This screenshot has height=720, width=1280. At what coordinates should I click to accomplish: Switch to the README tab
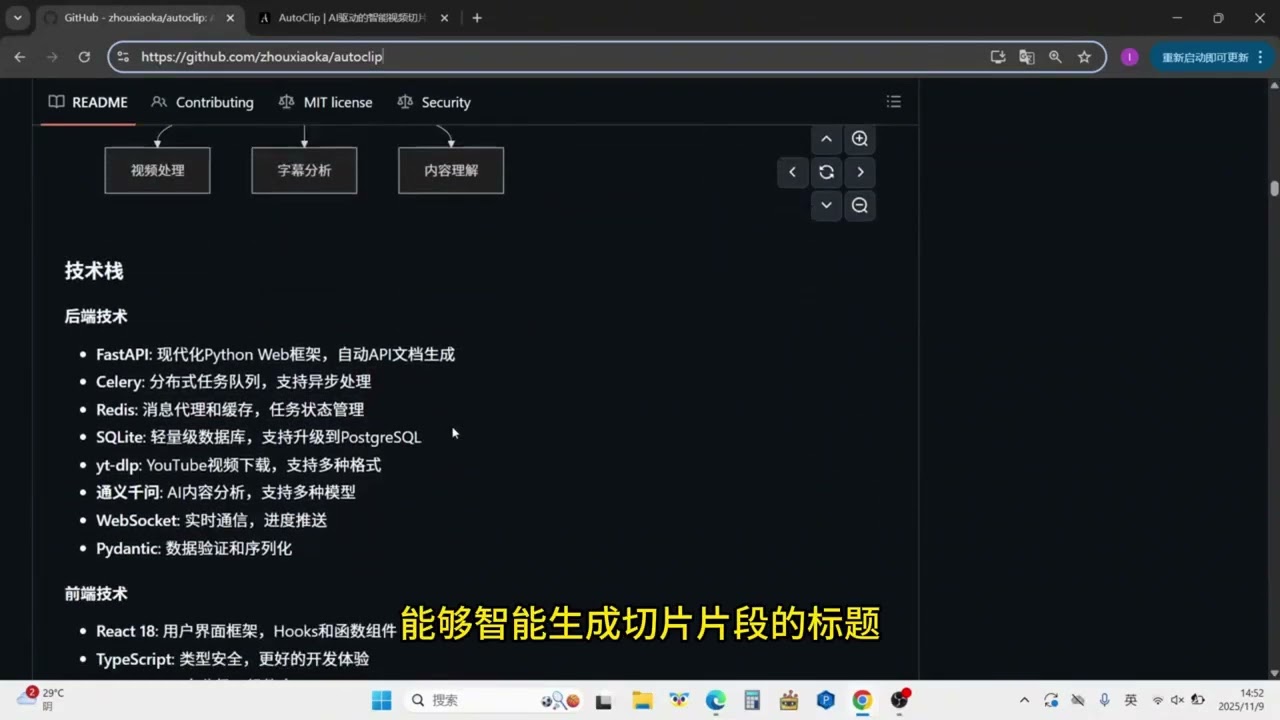[x=89, y=102]
